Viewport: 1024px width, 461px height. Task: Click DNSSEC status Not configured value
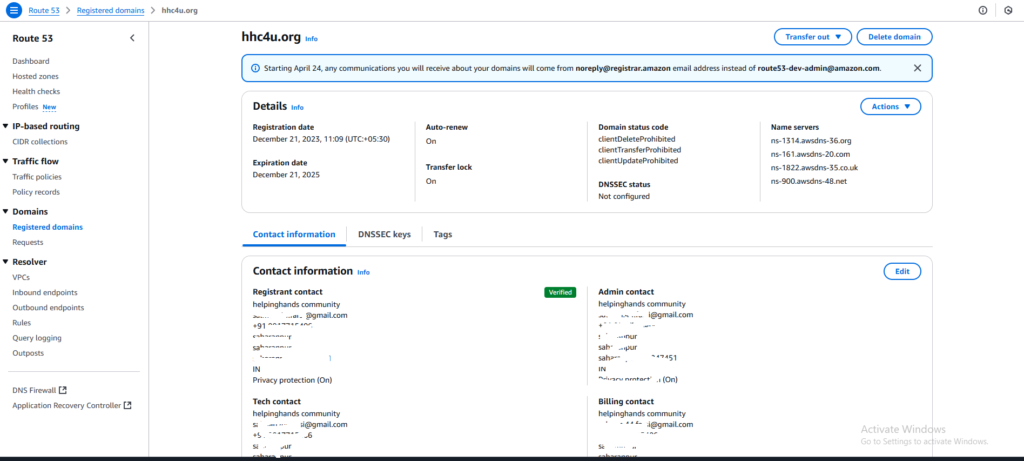[624, 196]
